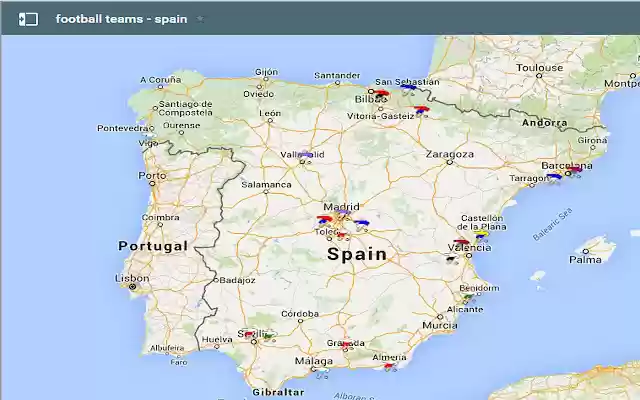
Task: Click the 'football teams - spain' map title
Action: (x=121, y=19)
